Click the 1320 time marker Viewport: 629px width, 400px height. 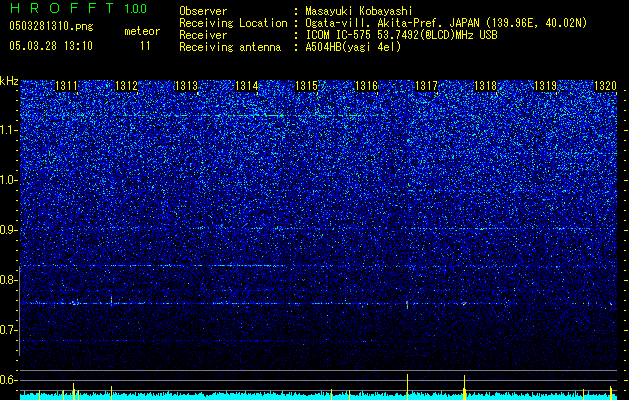(605, 86)
